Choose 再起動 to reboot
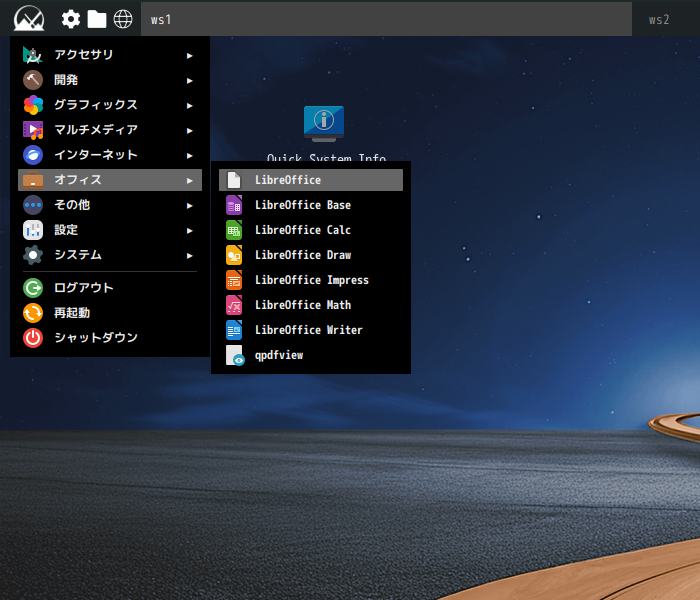The height and width of the screenshot is (600, 700). 110,313
